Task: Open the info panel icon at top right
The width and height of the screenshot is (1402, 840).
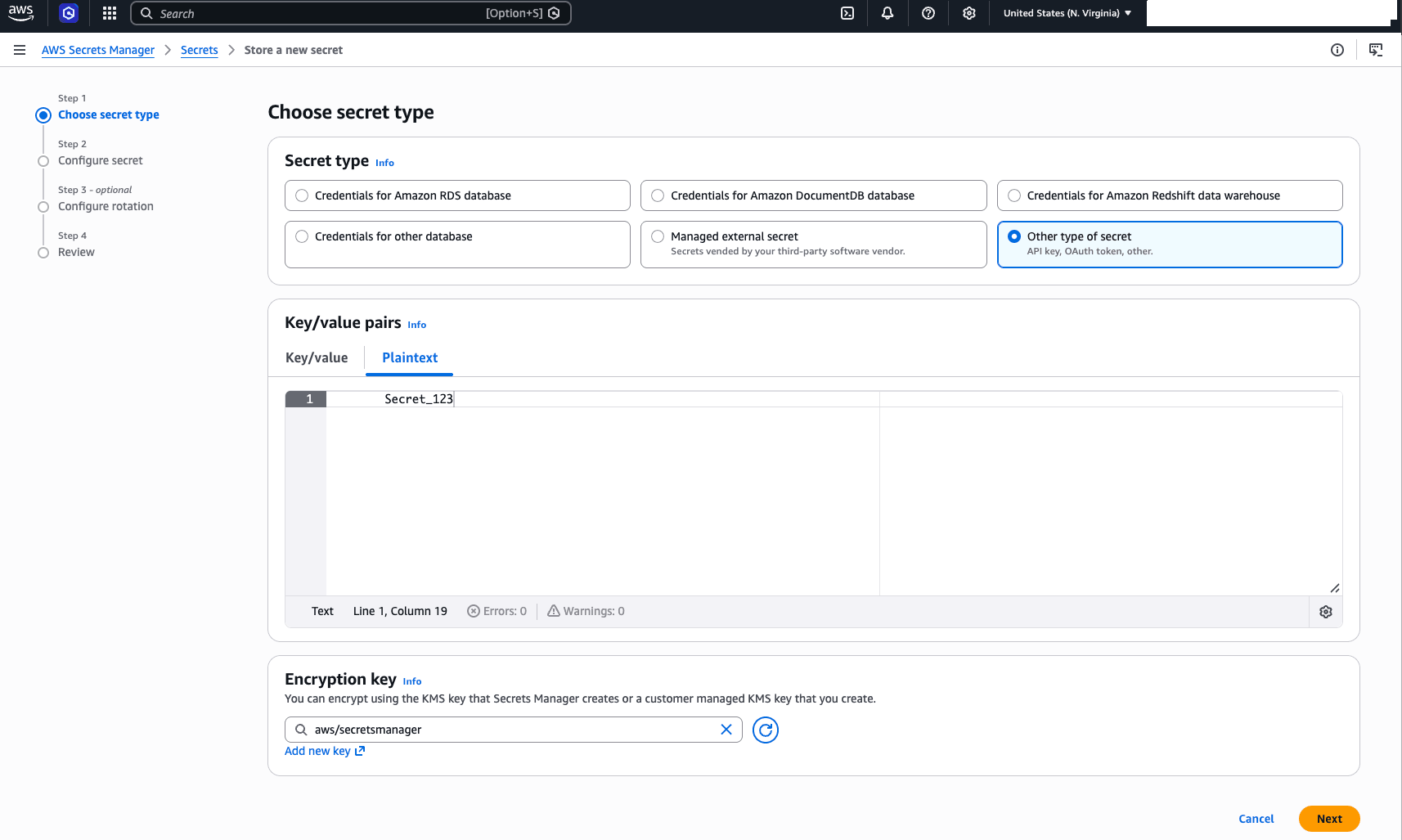Action: [1337, 50]
